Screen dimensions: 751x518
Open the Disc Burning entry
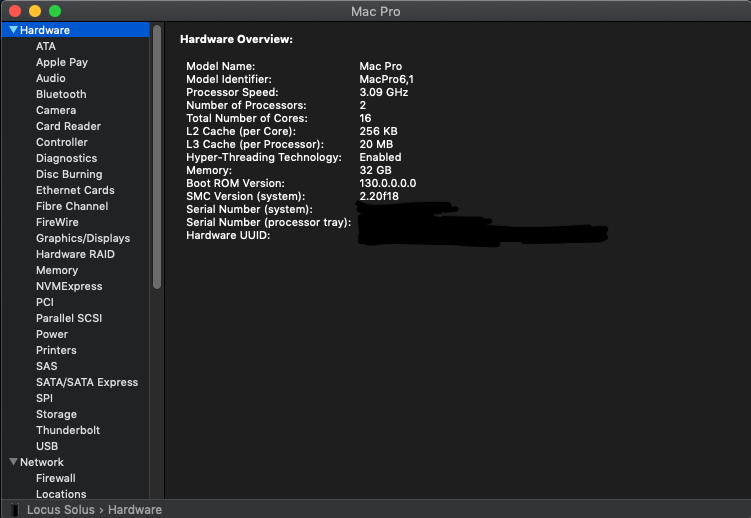[x=69, y=174]
